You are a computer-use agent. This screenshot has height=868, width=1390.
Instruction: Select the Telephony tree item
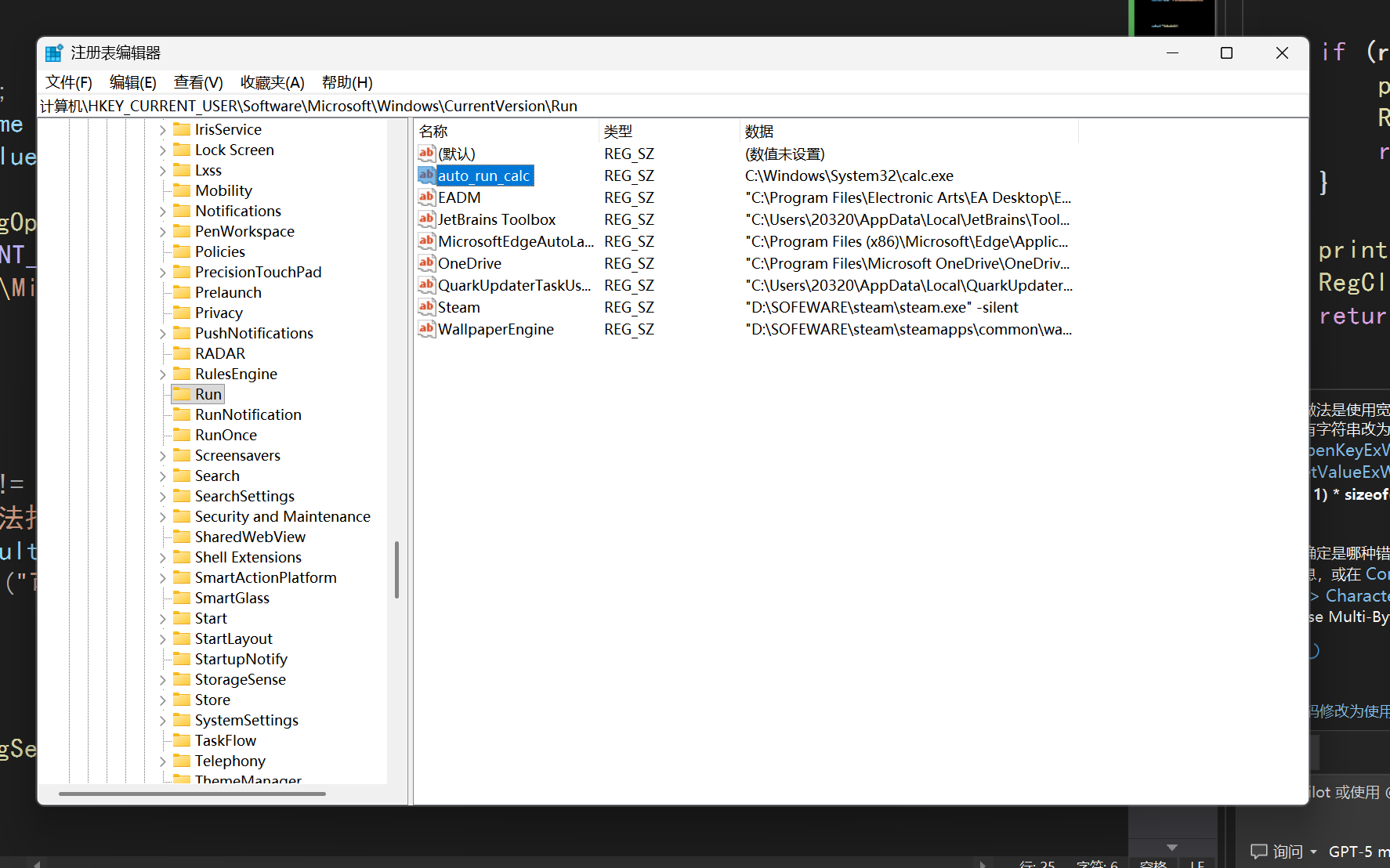click(230, 761)
